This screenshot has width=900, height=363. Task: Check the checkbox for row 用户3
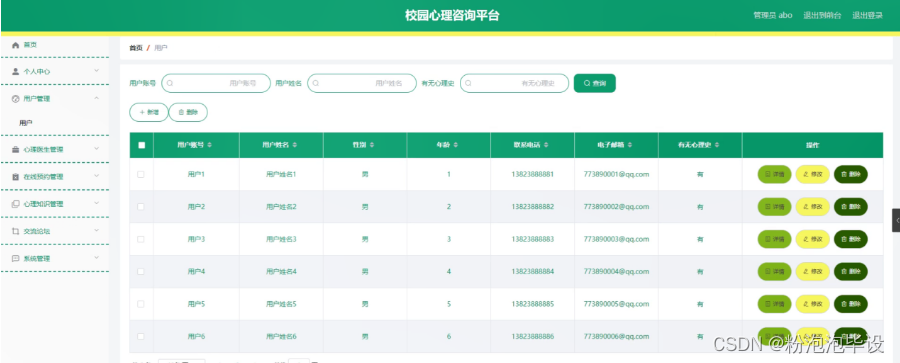coord(141,239)
